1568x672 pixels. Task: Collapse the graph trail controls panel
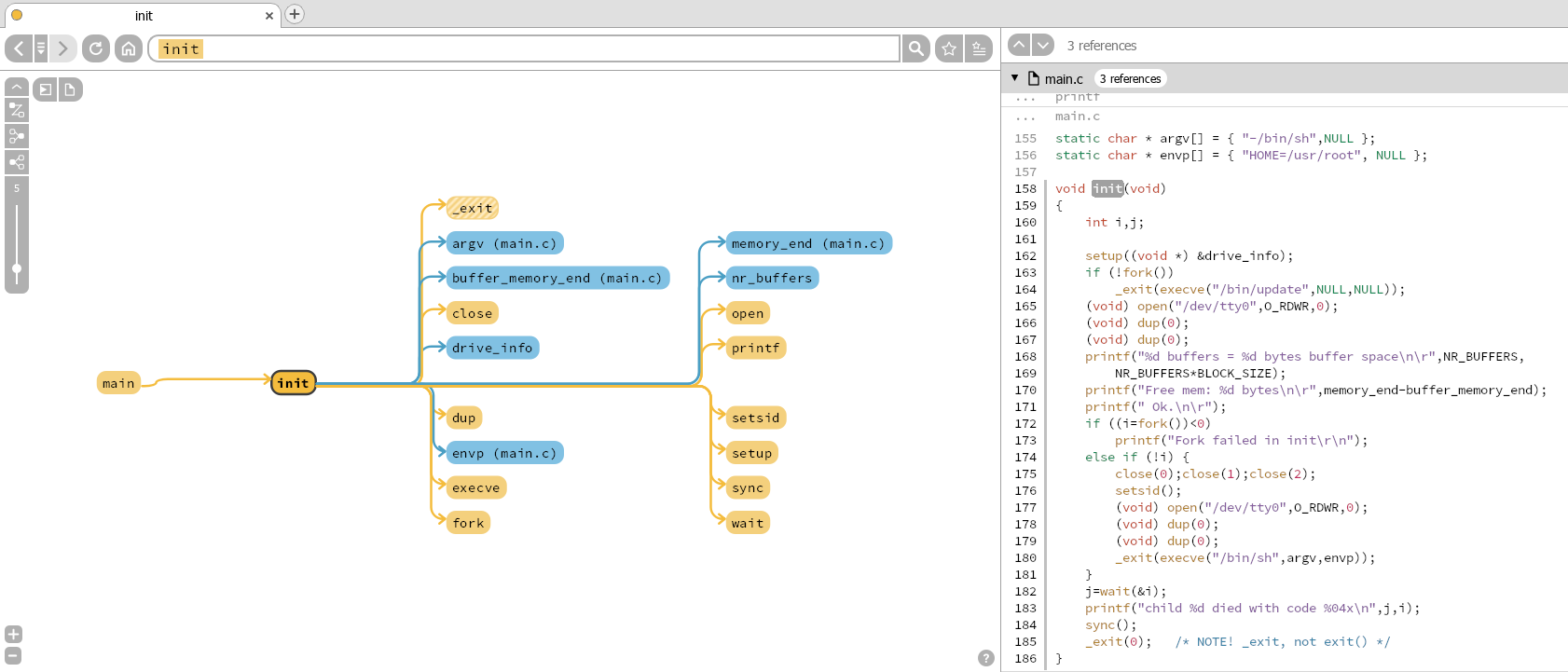(17, 86)
